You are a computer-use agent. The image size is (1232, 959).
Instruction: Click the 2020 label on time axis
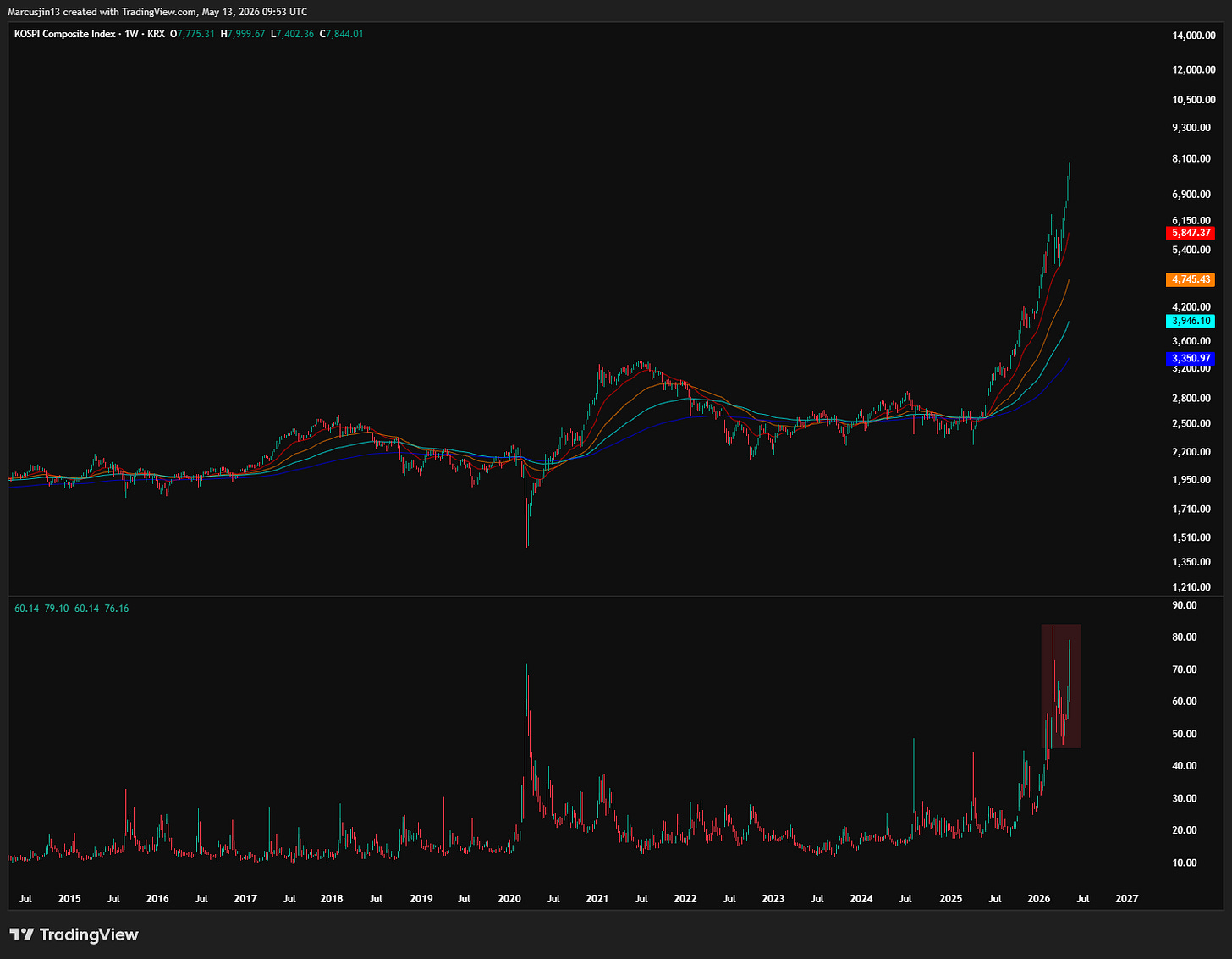(x=509, y=899)
